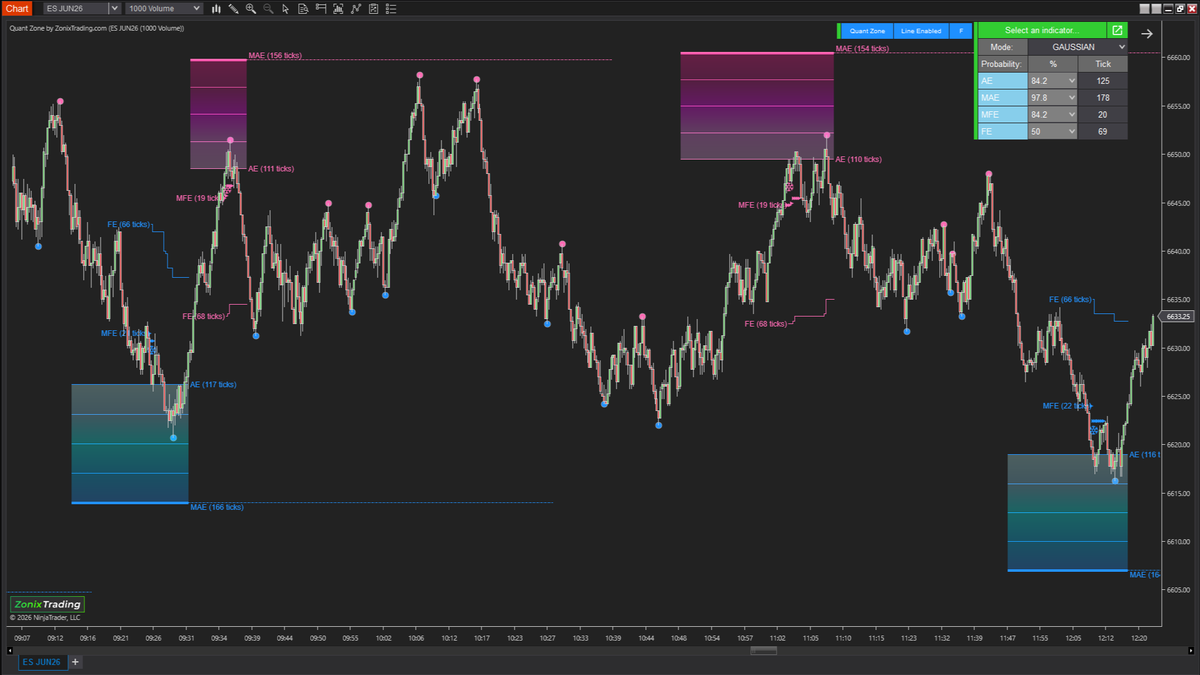The width and height of the screenshot is (1200, 675).
Task: Open the chart trader icon
Action: 321,8
